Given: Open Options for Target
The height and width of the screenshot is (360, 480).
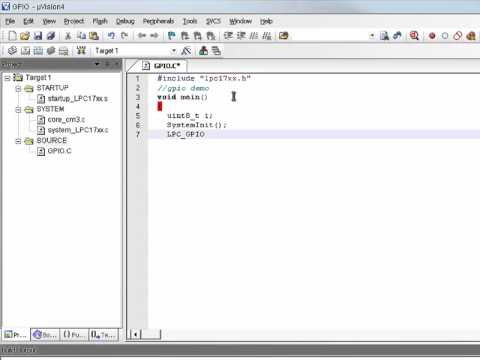Looking at the screenshot, I should coord(186,51).
